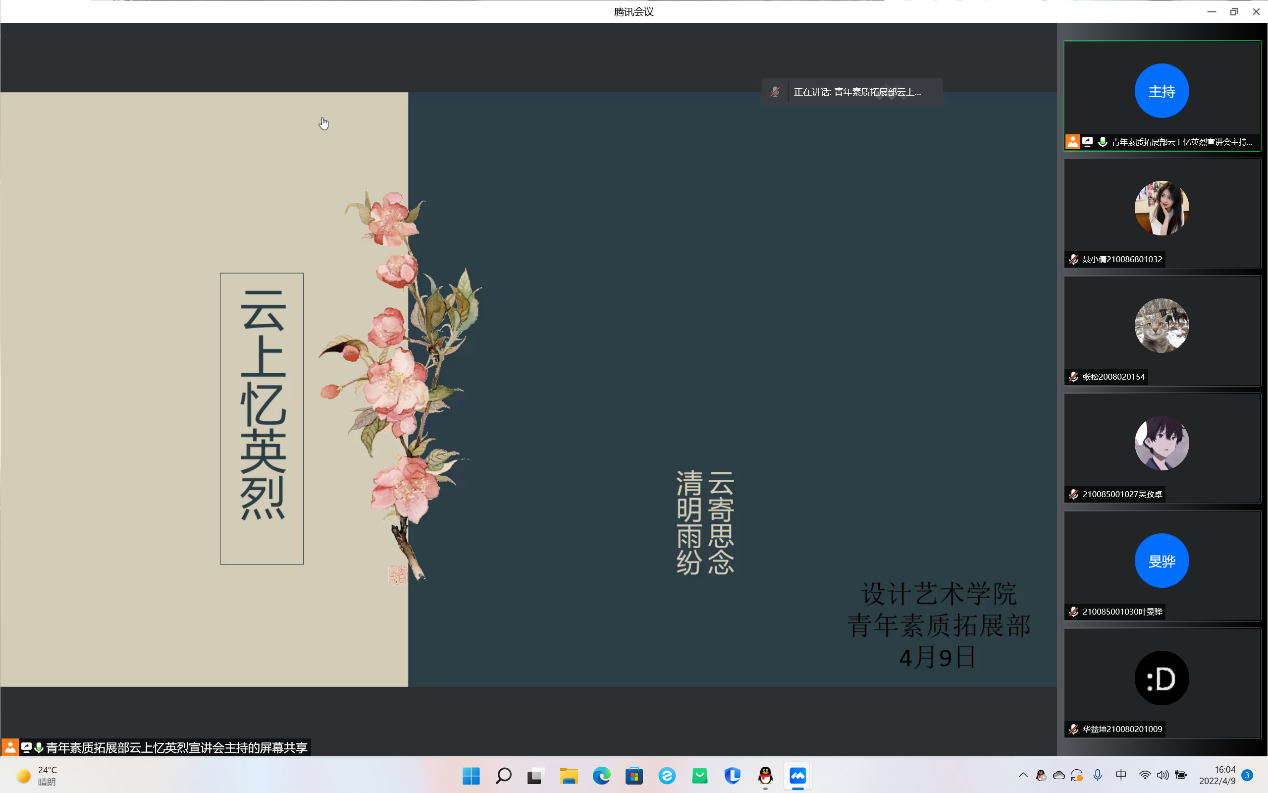1268x793 pixels.
Task: Open taskbar search magnifier
Action: (x=503, y=776)
